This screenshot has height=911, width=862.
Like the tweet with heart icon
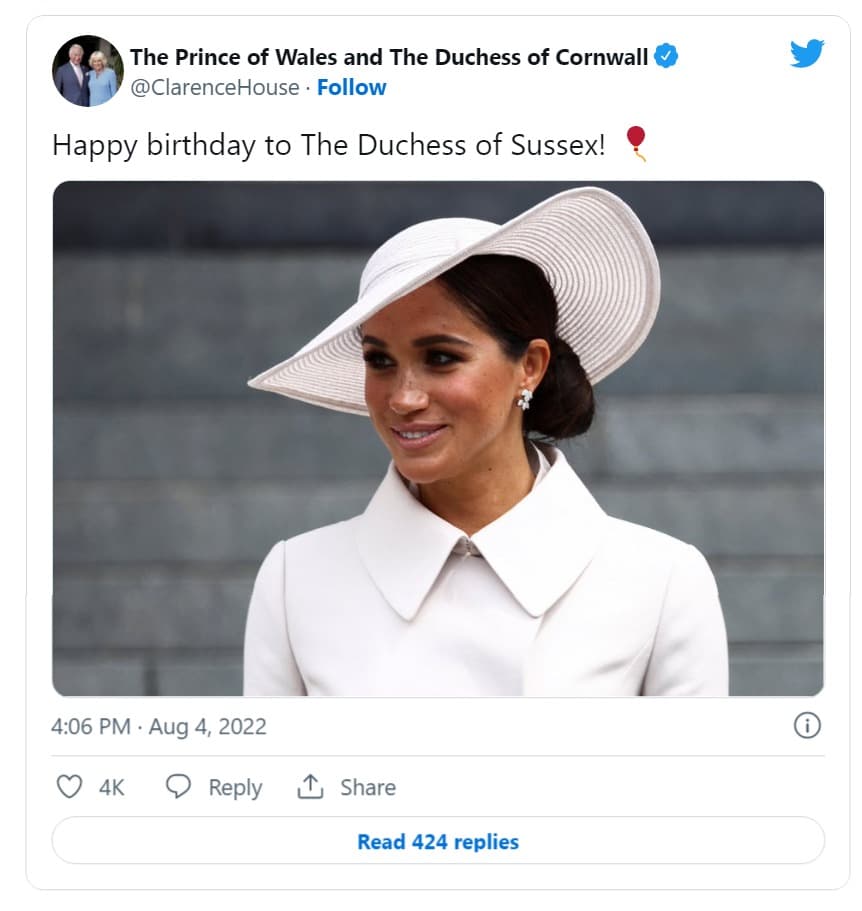coord(69,787)
